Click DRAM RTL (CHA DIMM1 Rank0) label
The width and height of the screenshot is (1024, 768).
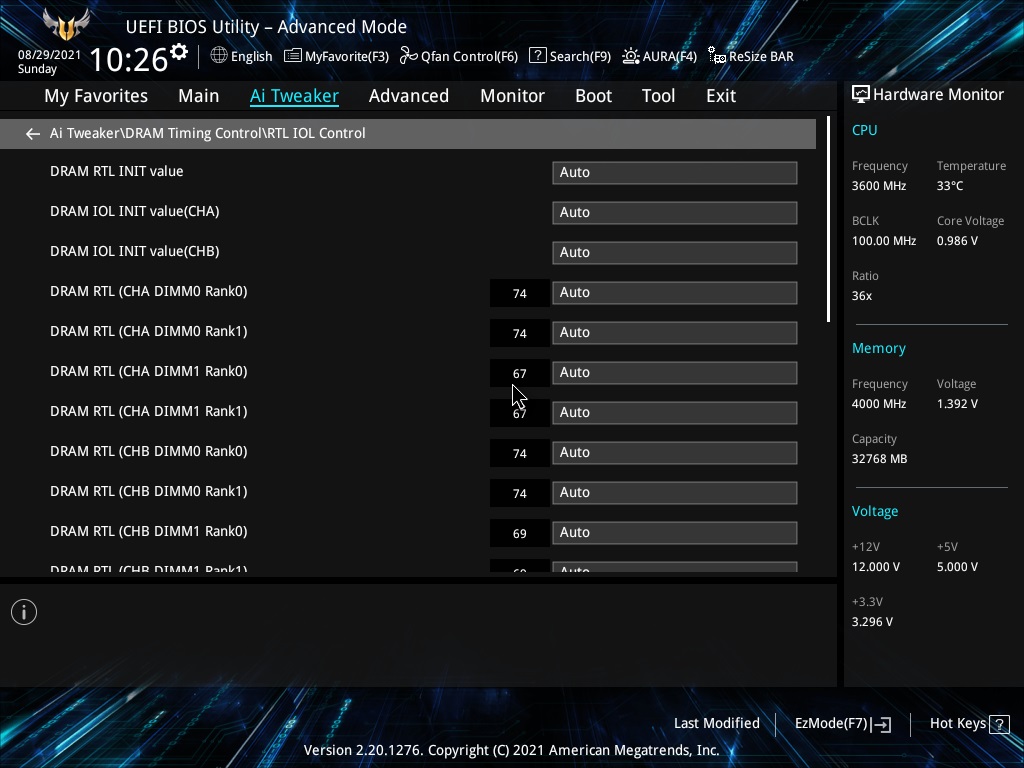tap(148, 371)
